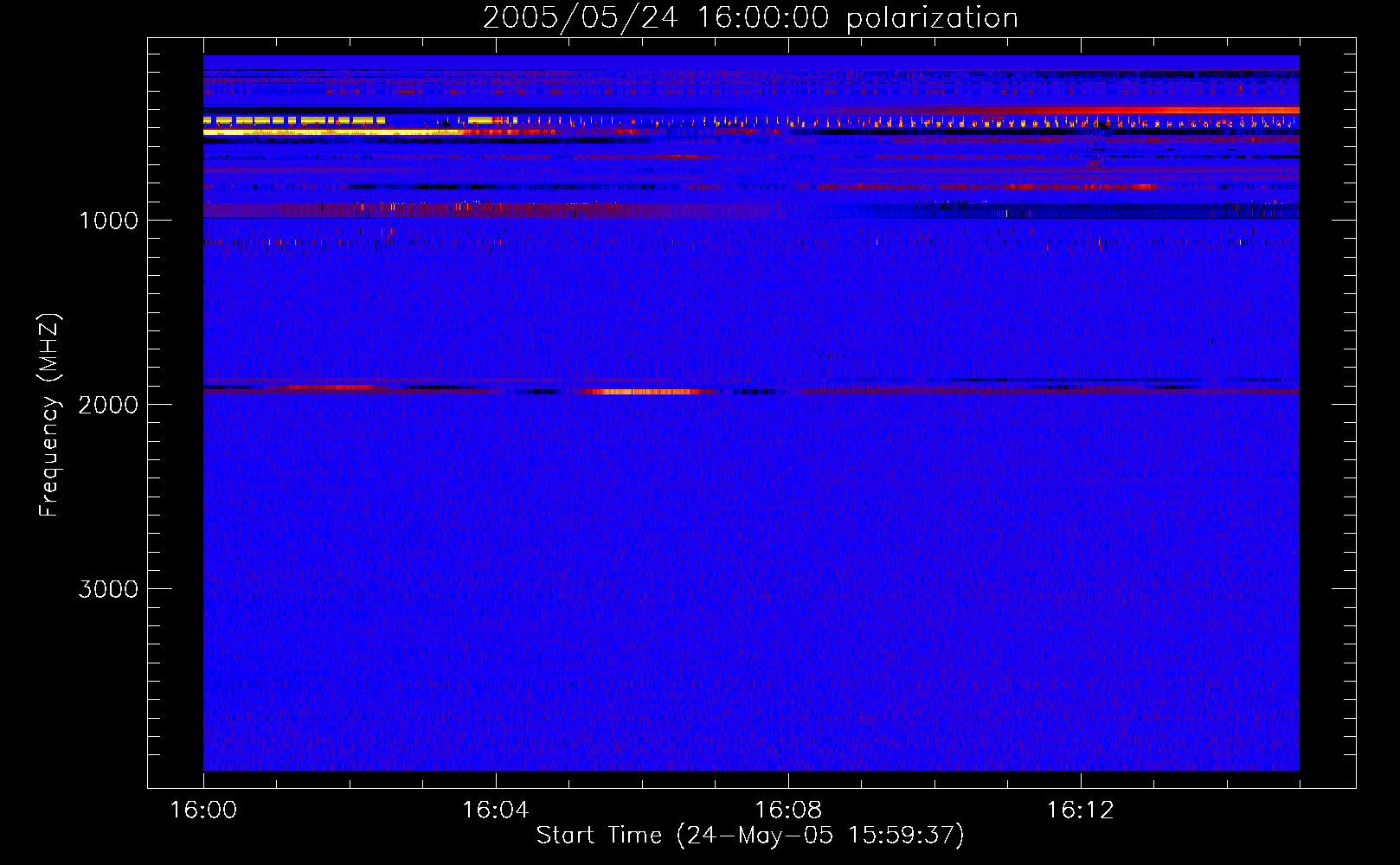Click the plot title "2005/05/24 16:00:00 polarization"
Image resolution: width=1400 pixels, height=865 pixels.
tap(750, 18)
